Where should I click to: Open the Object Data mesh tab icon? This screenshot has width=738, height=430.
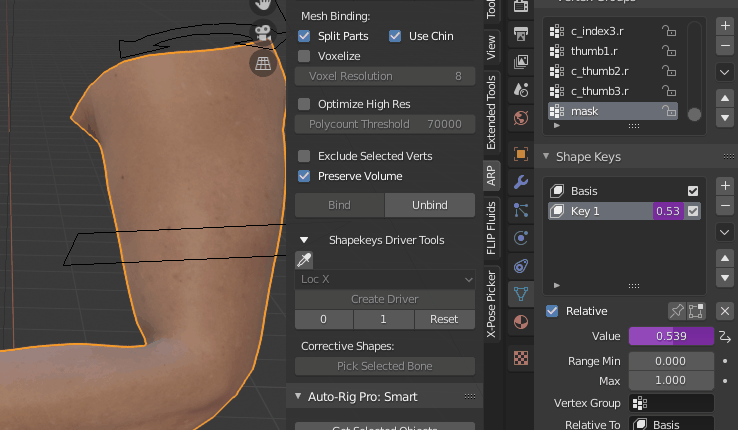point(521,294)
